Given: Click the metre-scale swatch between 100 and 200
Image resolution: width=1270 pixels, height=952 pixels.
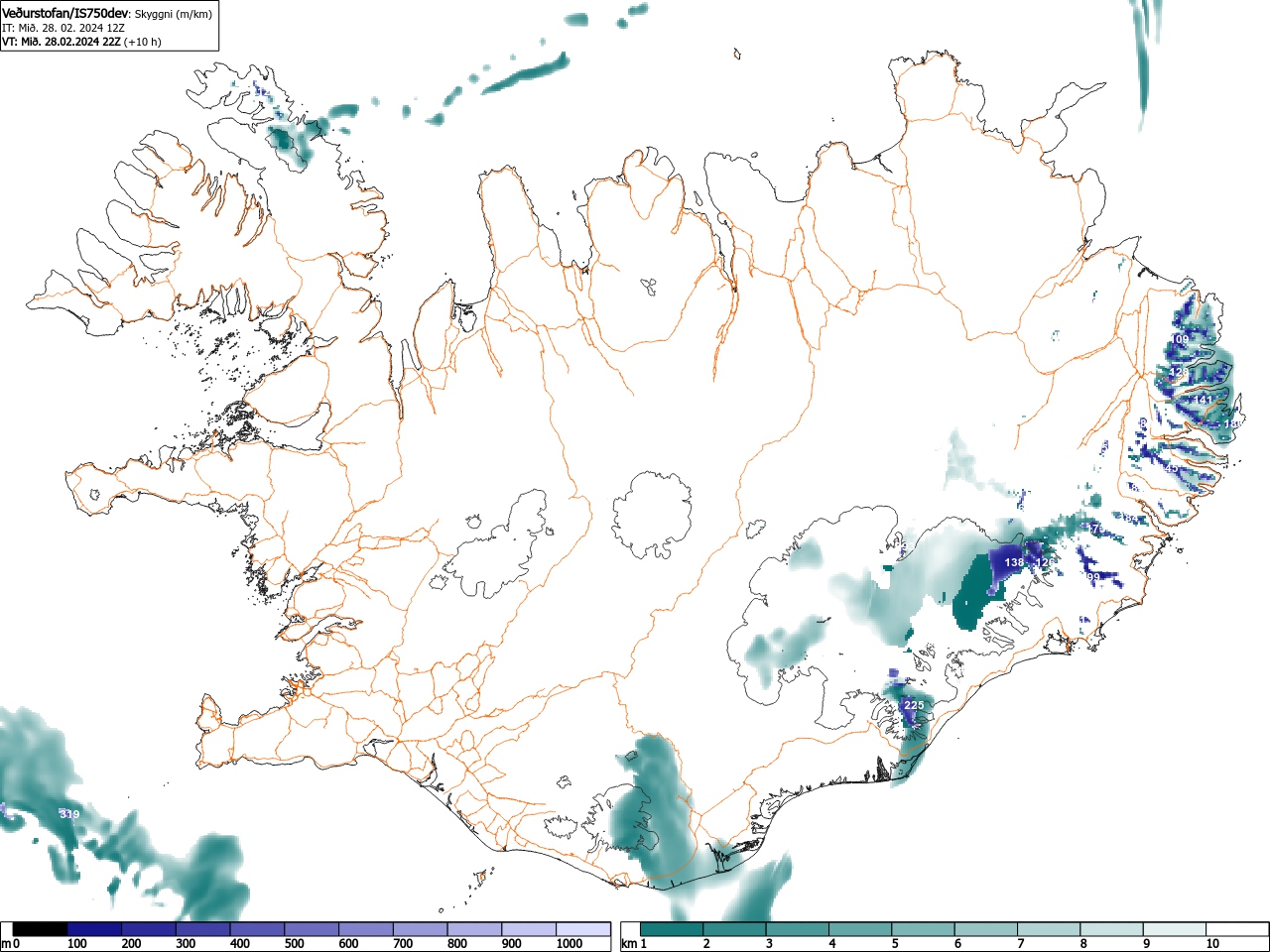Looking at the screenshot, I should click(95, 929).
